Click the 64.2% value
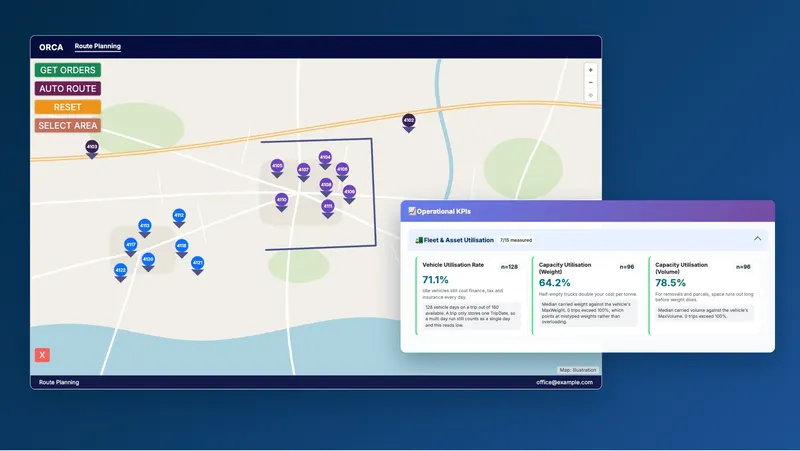Viewport: 800px width, 451px height. click(x=555, y=283)
